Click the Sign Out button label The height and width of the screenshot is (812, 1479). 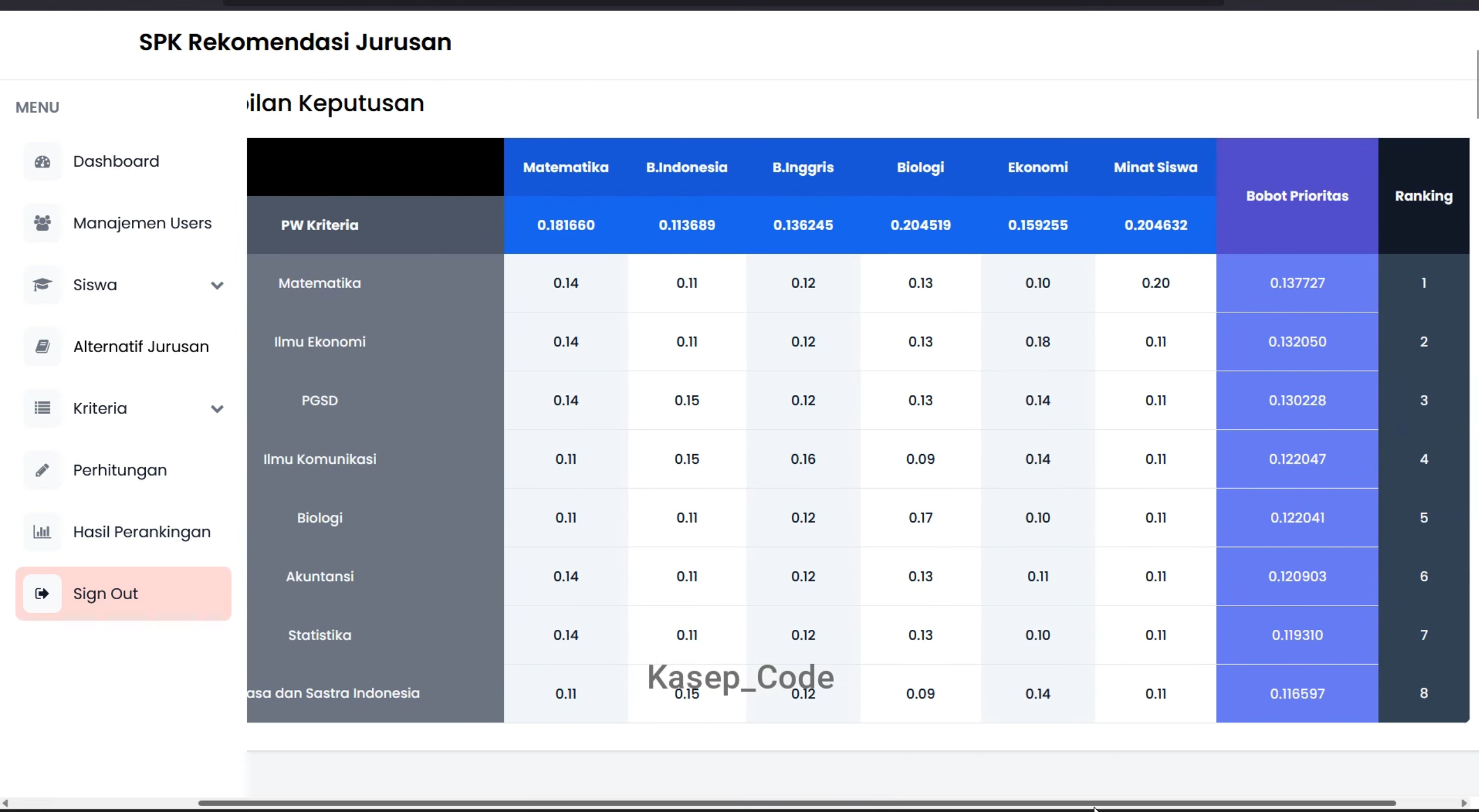pyautogui.click(x=105, y=594)
